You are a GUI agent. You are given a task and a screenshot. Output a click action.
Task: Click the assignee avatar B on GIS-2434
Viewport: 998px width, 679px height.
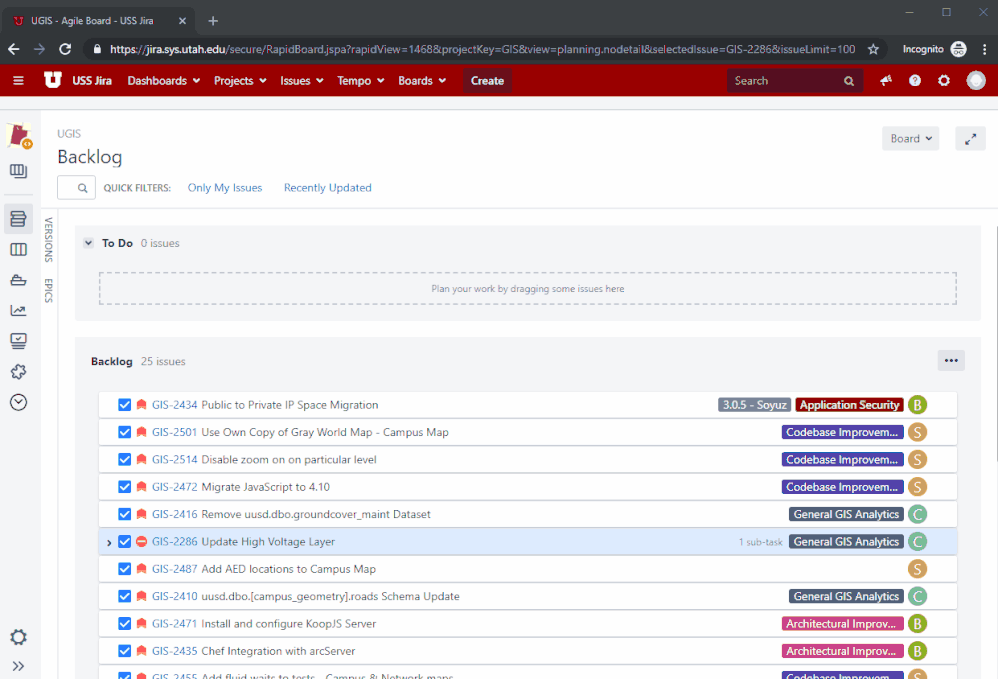coord(917,405)
